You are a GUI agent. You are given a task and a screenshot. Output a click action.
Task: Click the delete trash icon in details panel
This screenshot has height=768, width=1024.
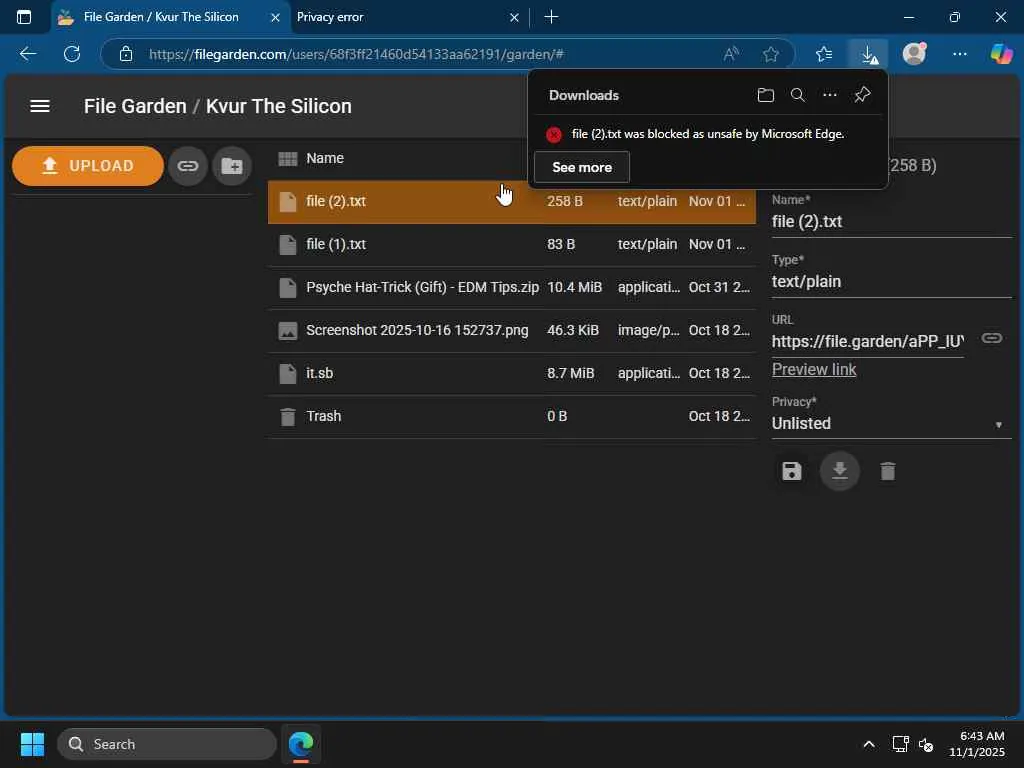point(888,471)
